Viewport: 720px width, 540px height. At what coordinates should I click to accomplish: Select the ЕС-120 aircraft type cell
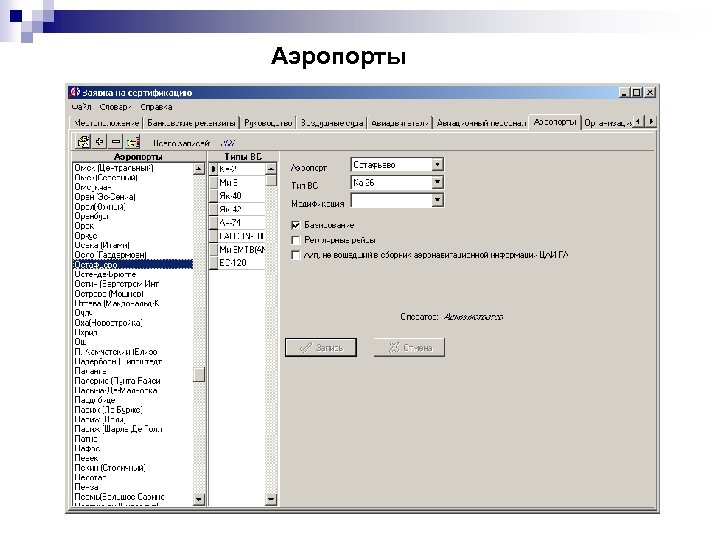[242, 263]
